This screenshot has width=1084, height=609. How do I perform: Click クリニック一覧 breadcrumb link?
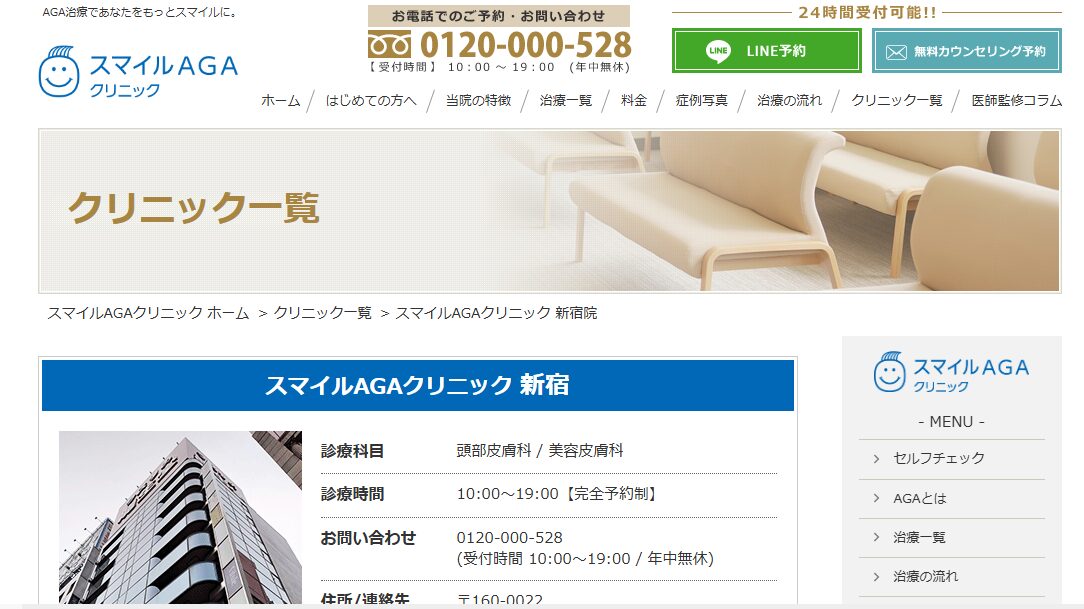323,313
